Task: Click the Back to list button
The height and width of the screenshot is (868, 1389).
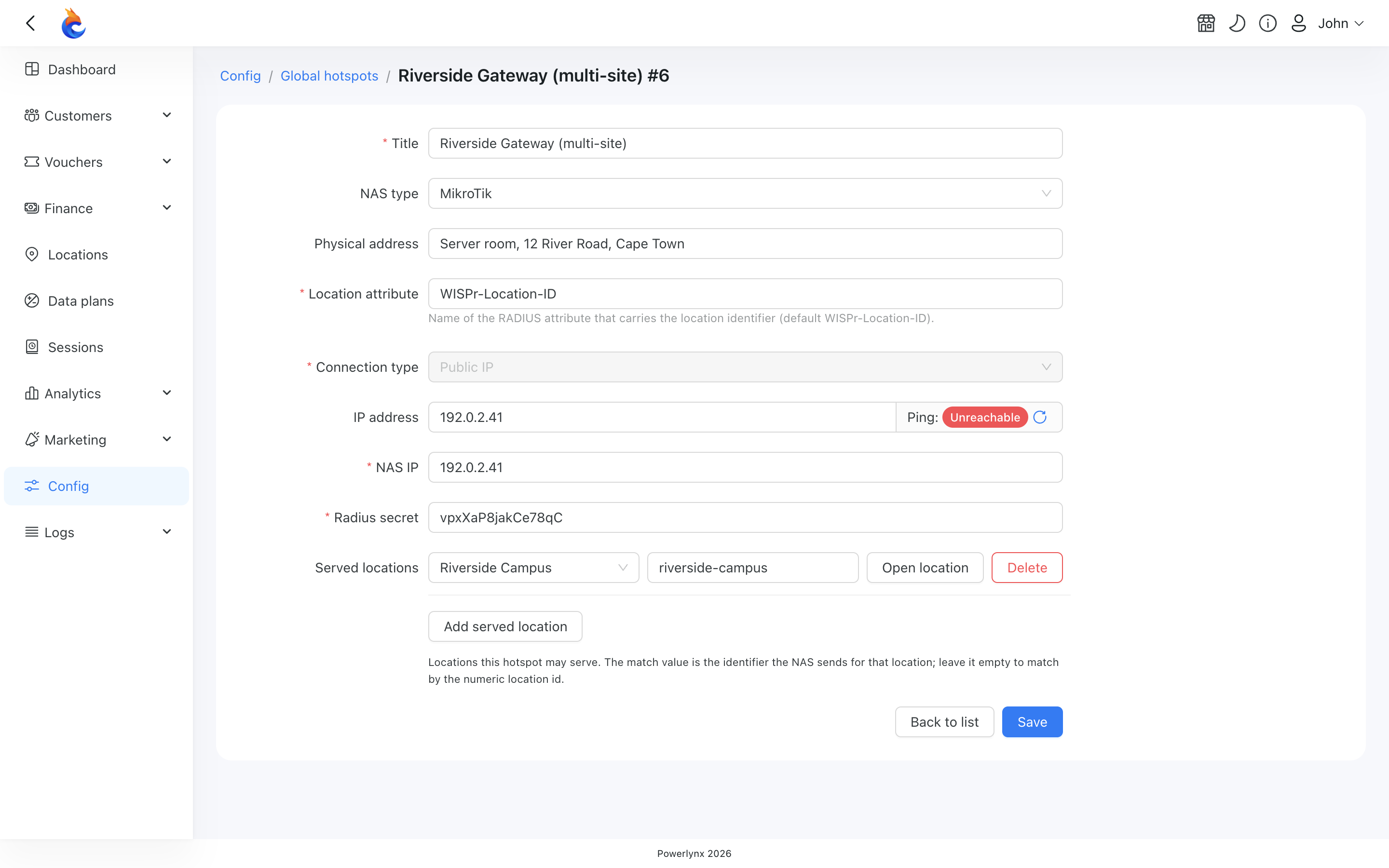Action: pyautogui.click(x=944, y=722)
